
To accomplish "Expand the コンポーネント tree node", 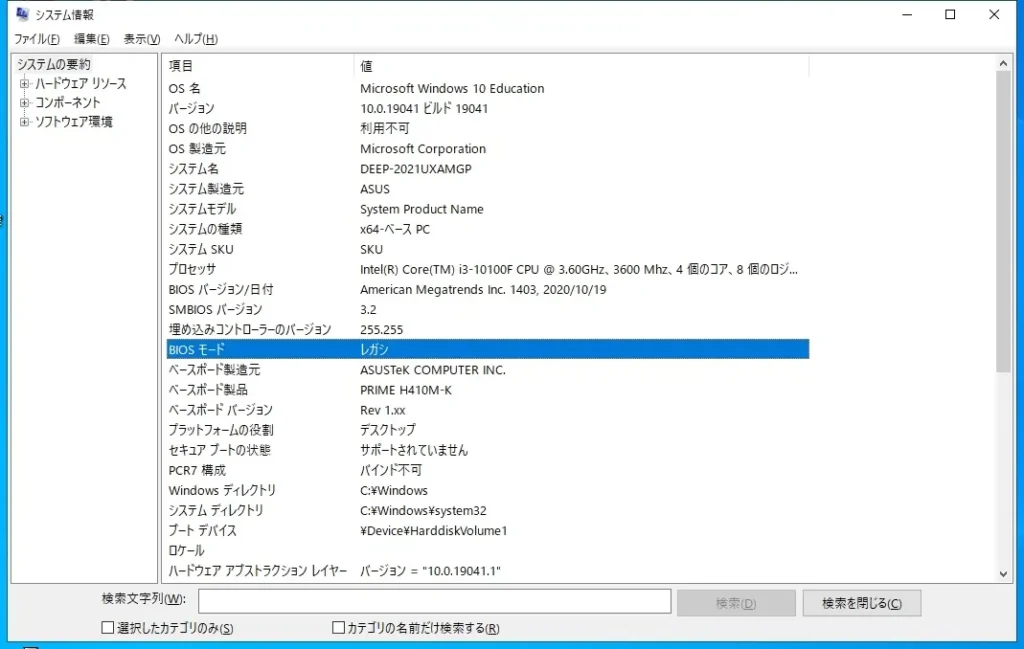I will (23, 101).
